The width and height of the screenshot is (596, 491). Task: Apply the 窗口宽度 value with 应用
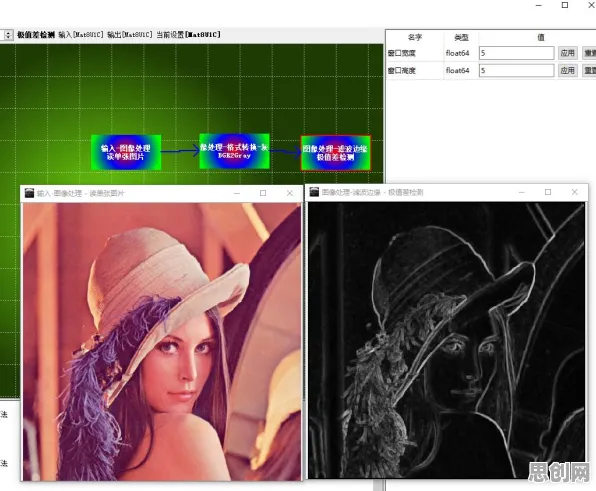click(x=568, y=53)
